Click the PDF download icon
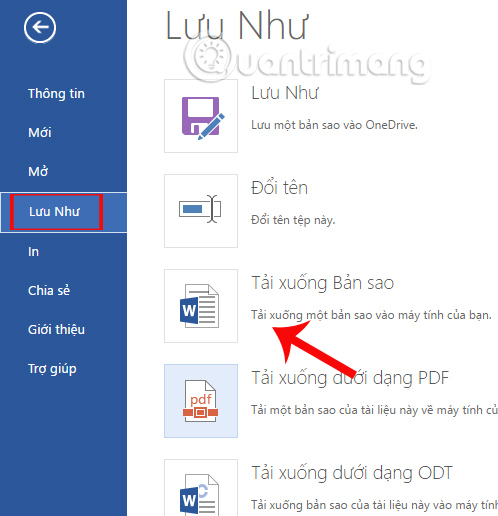 [201, 401]
